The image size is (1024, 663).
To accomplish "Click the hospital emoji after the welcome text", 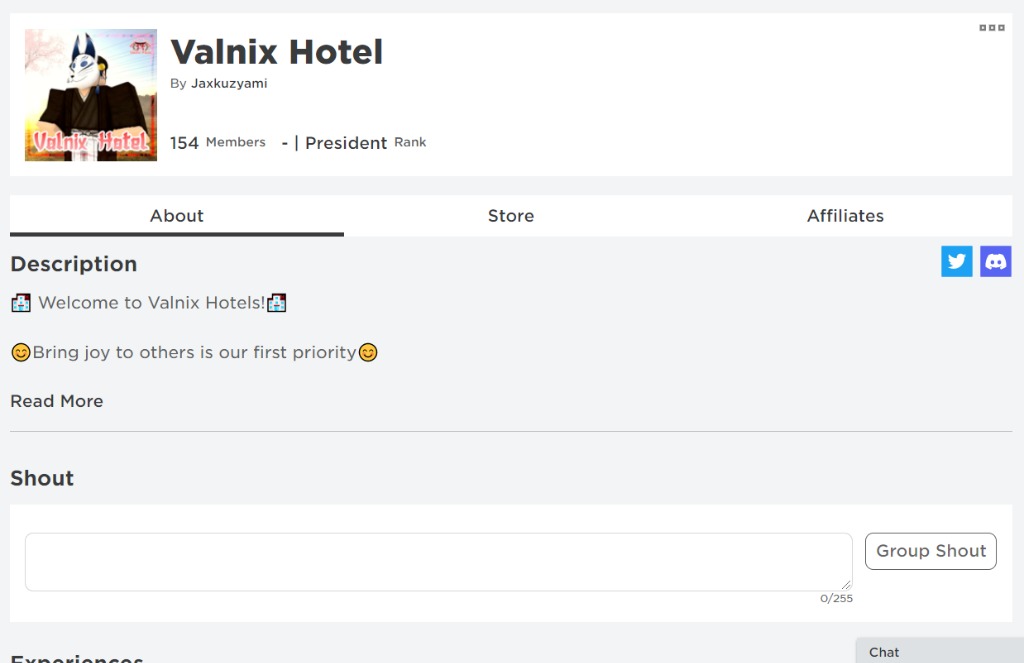I will 277,302.
